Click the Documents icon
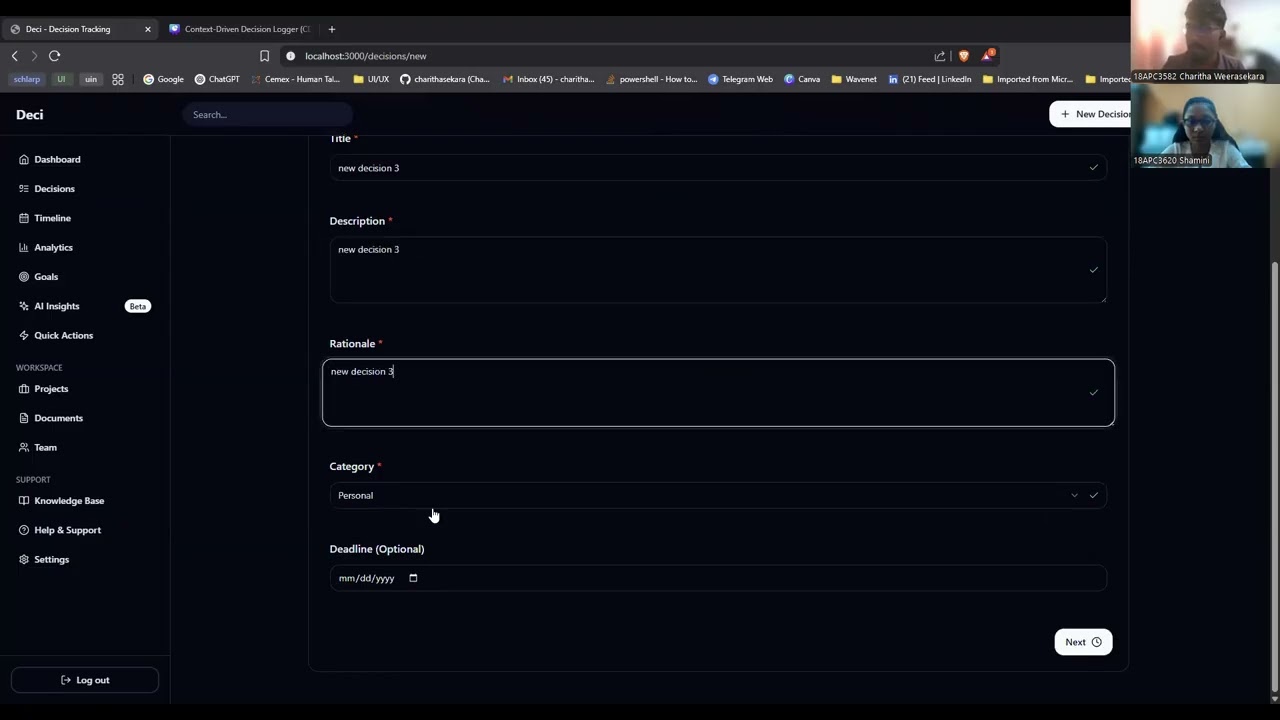 click(x=24, y=418)
